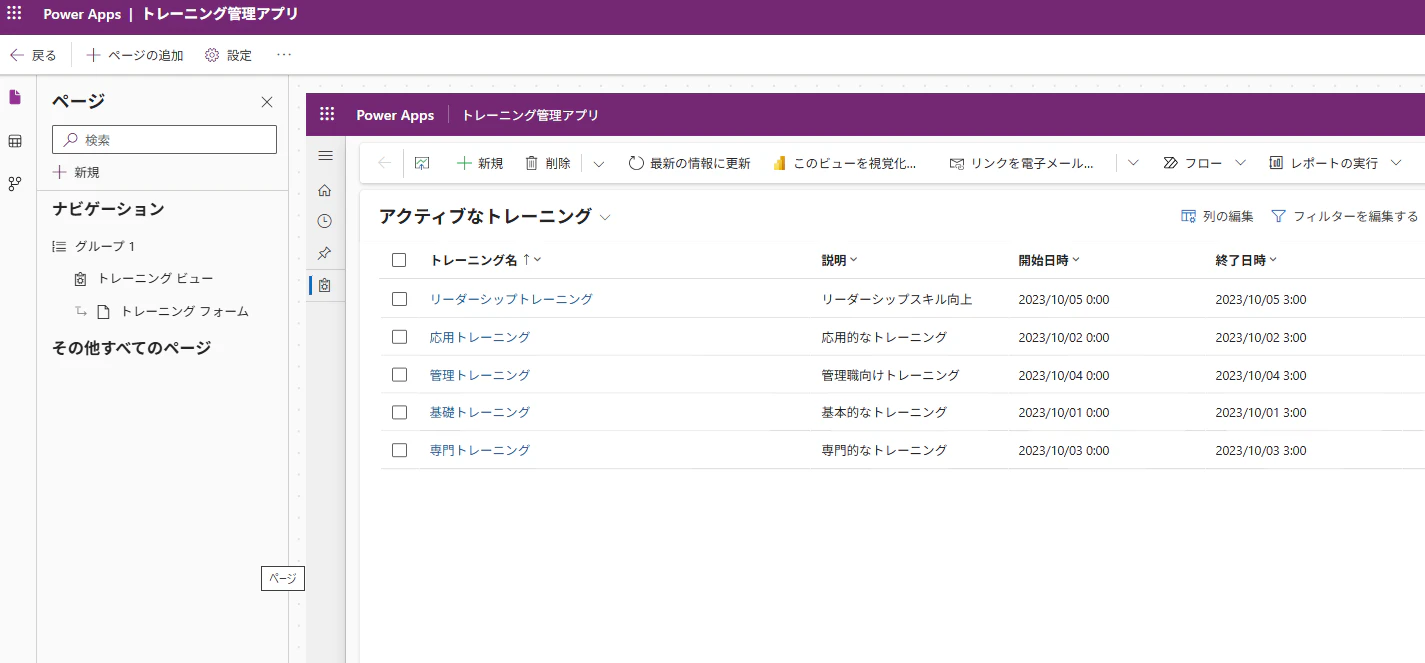Expand the レポートの実行 dropdown
The height and width of the screenshot is (663, 1425).
(x=1396, y=163)
